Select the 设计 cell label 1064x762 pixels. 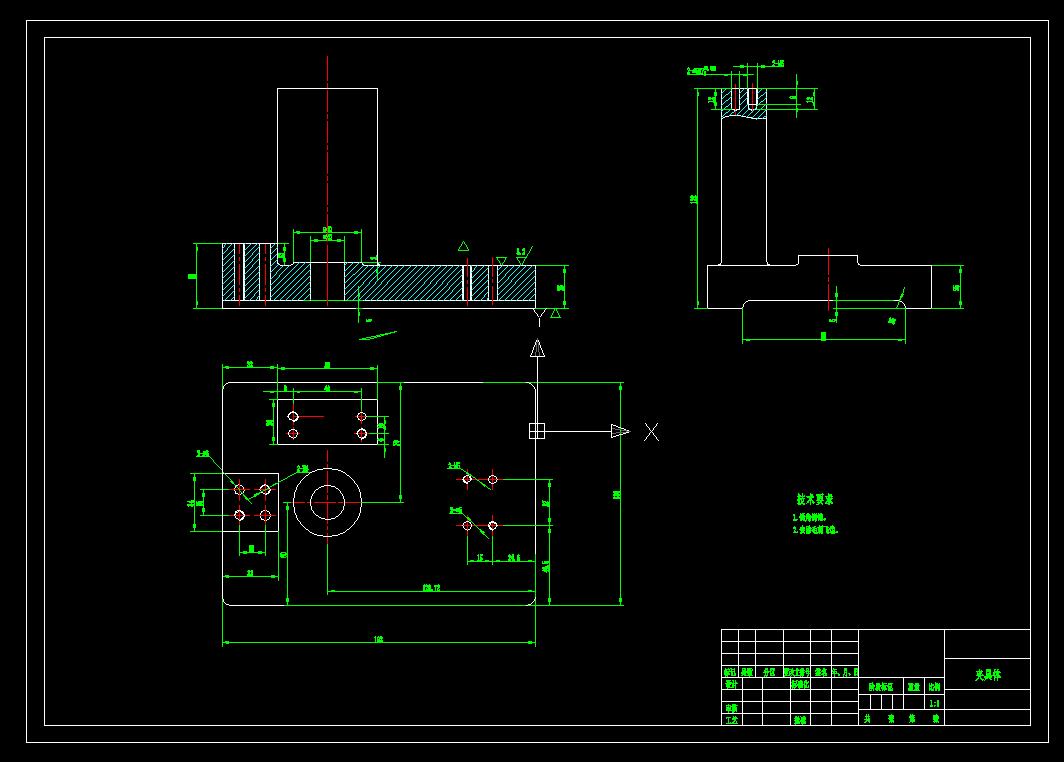tap(731, 684)
